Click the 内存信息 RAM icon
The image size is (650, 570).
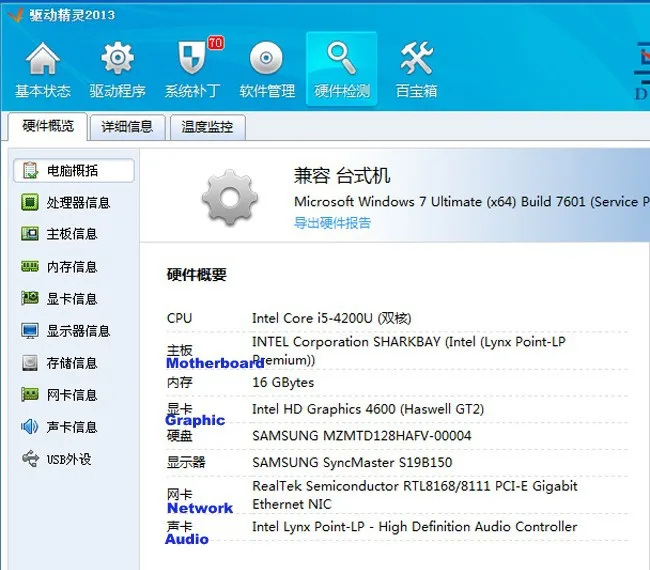[30, 266]
